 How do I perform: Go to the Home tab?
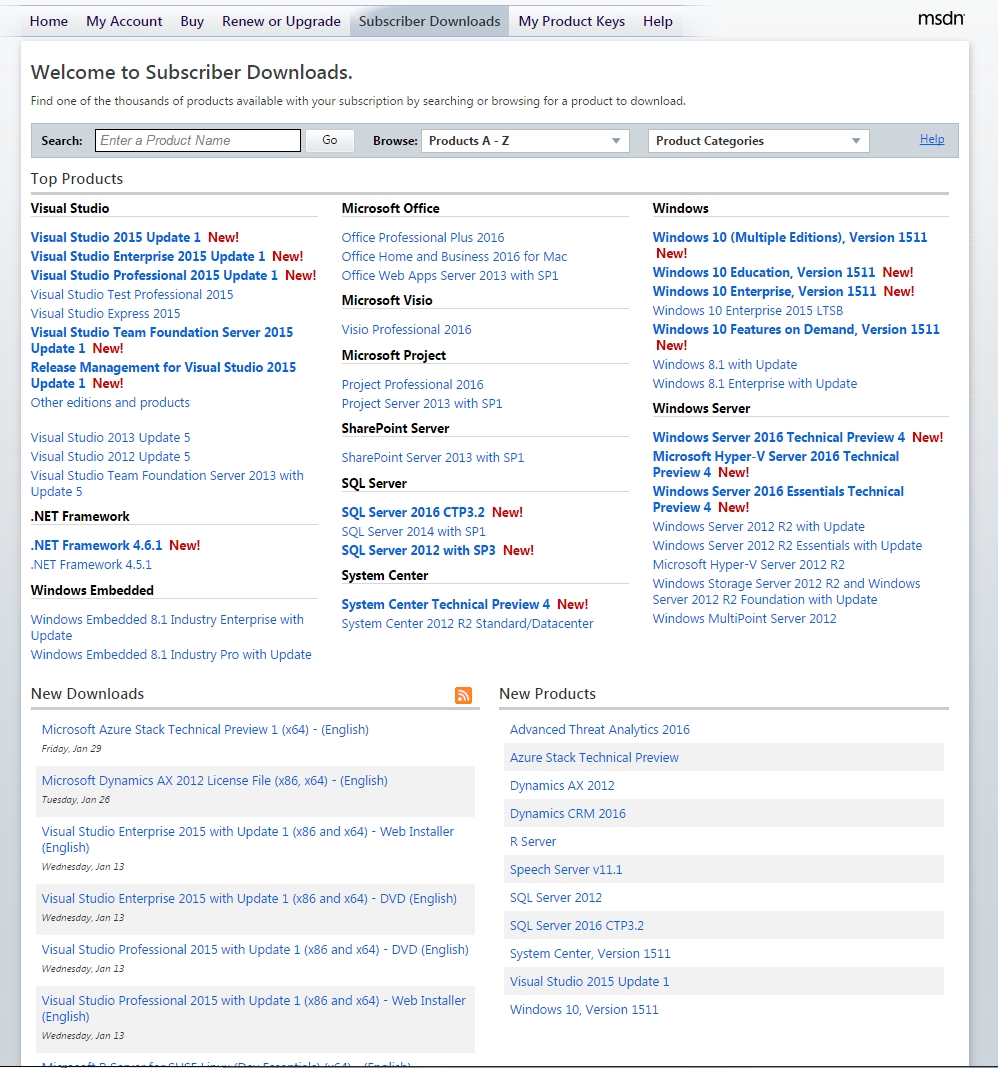point(48,21)
